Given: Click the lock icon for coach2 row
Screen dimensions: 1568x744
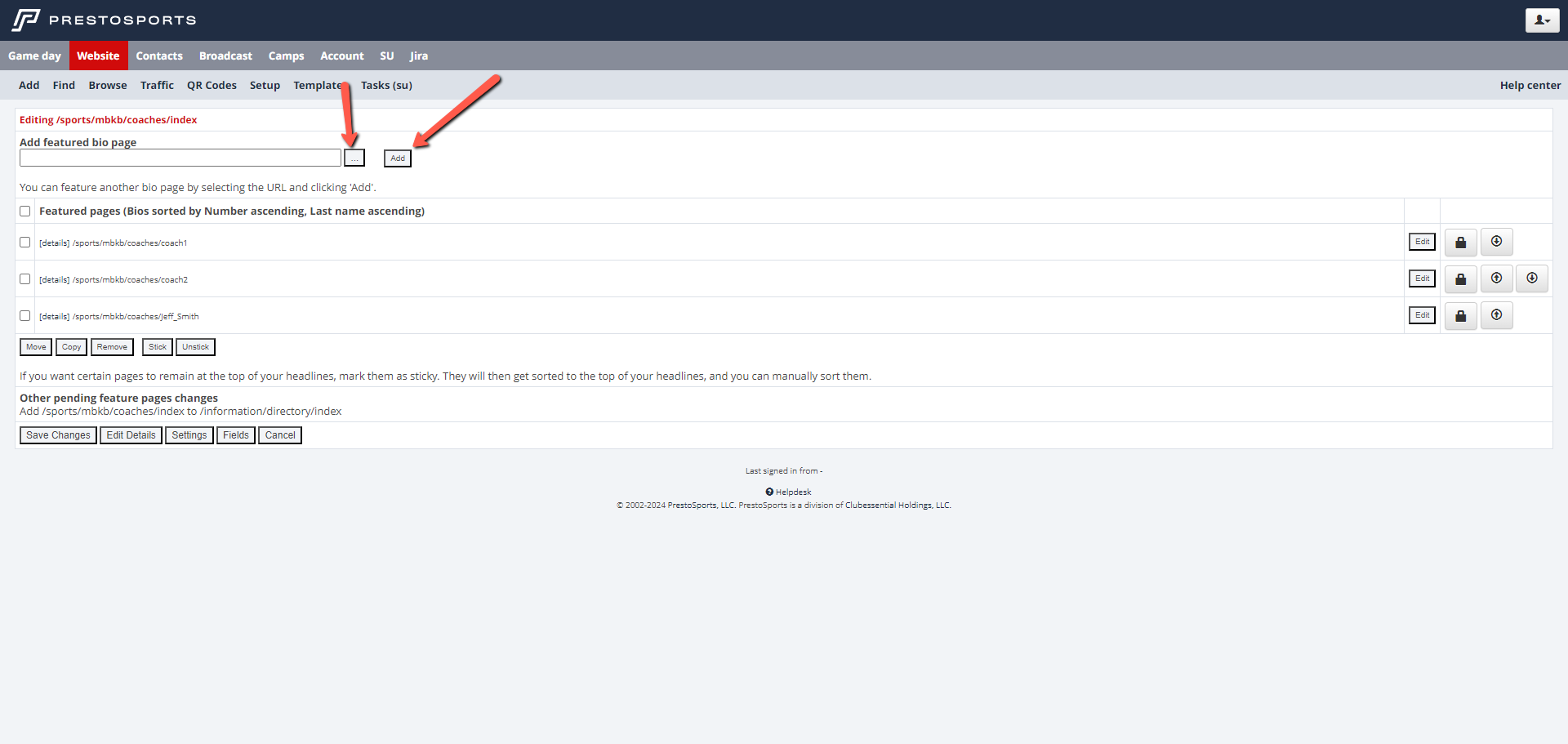Looking at the screenshot, I should pyautogui.click(x=1460, y=279).
